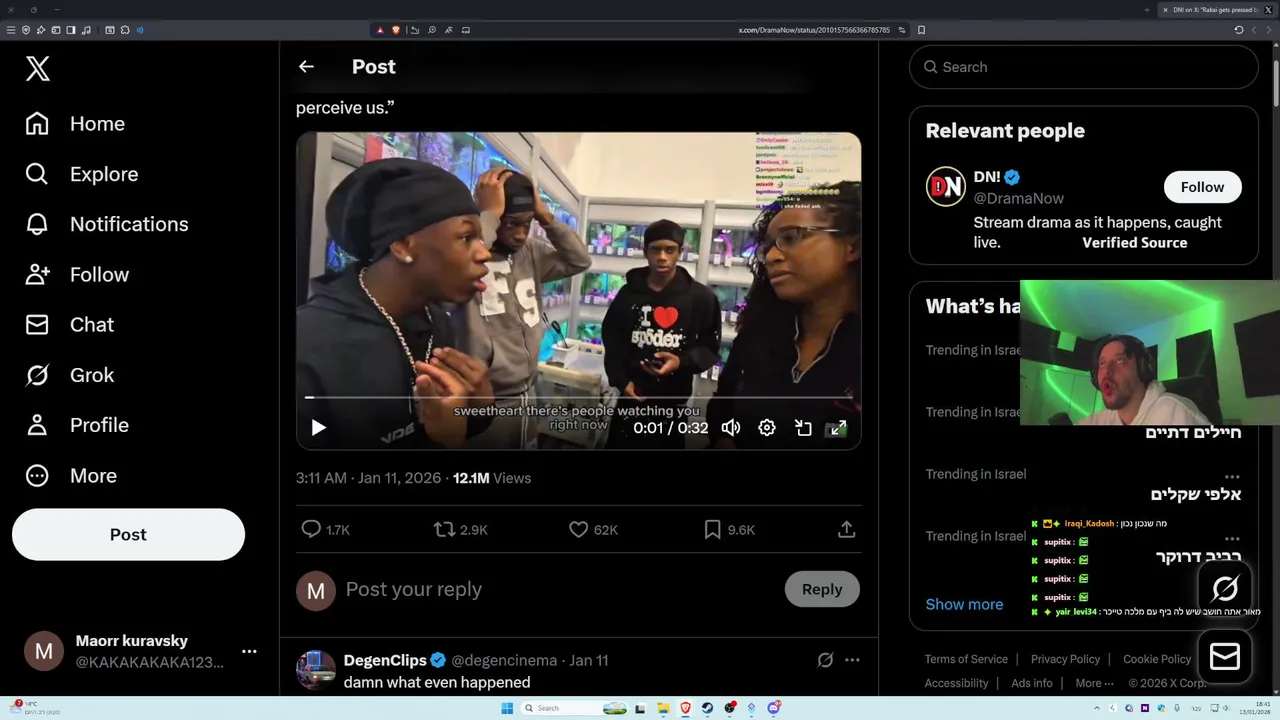Open Terms of Service link
The height and width of the screenshot is (720, 1280).
966,659
